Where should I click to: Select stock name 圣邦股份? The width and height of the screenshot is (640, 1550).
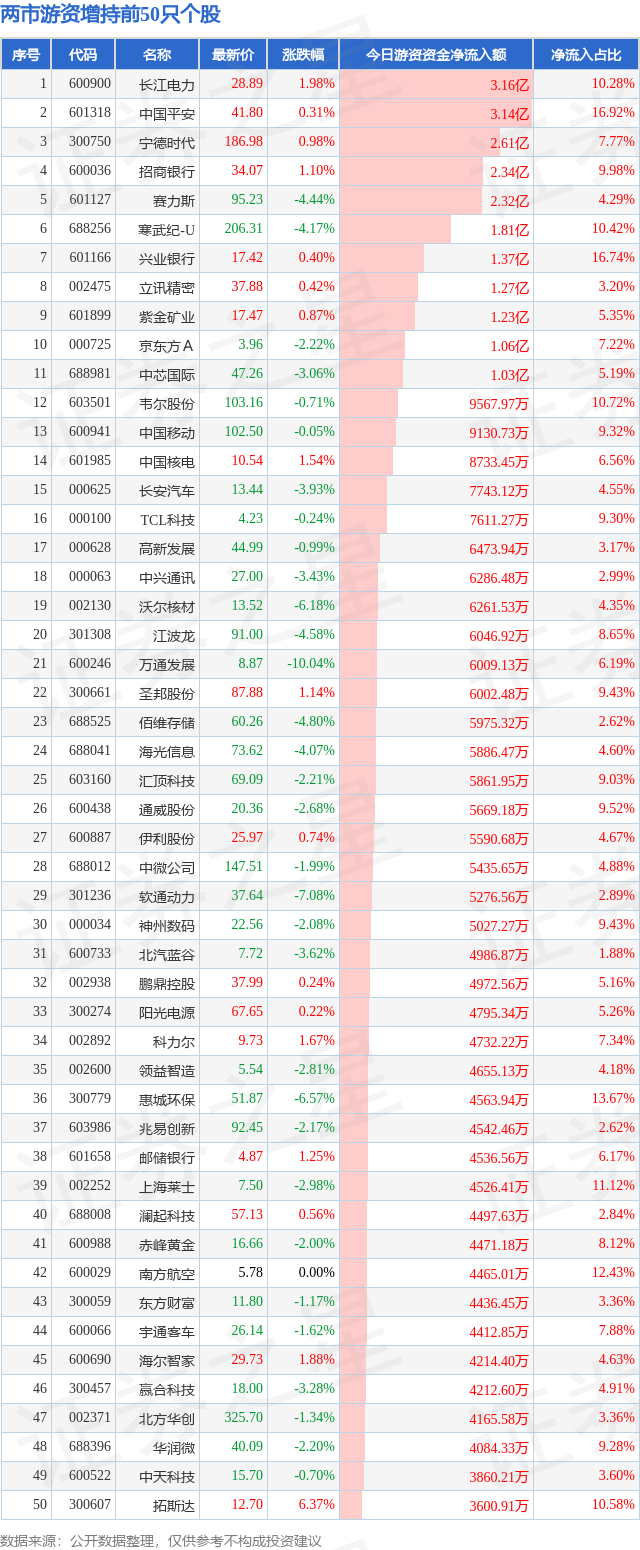tap(168, 694)
